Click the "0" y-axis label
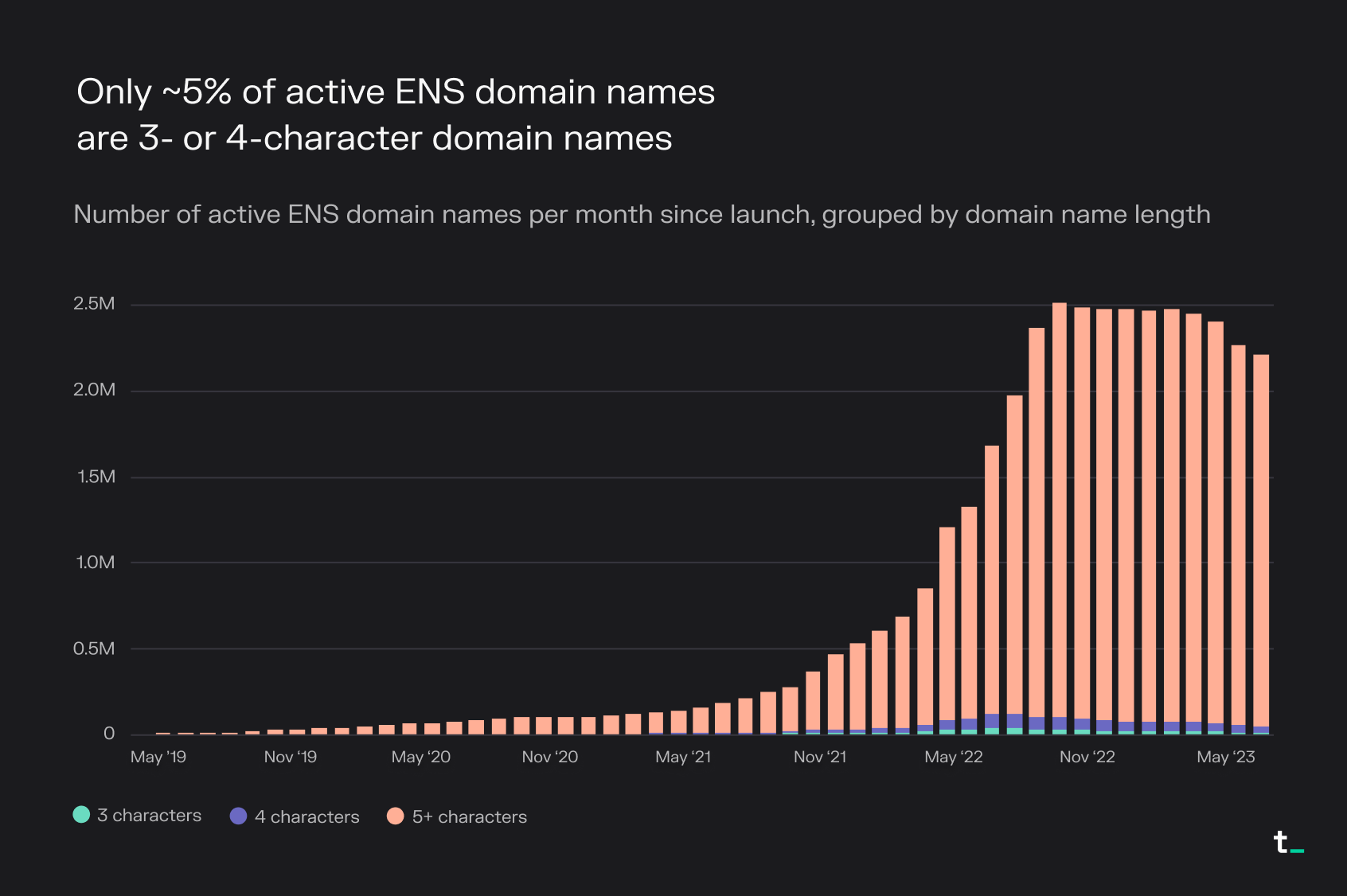1347x896 pixels. (x=109, y=734)
